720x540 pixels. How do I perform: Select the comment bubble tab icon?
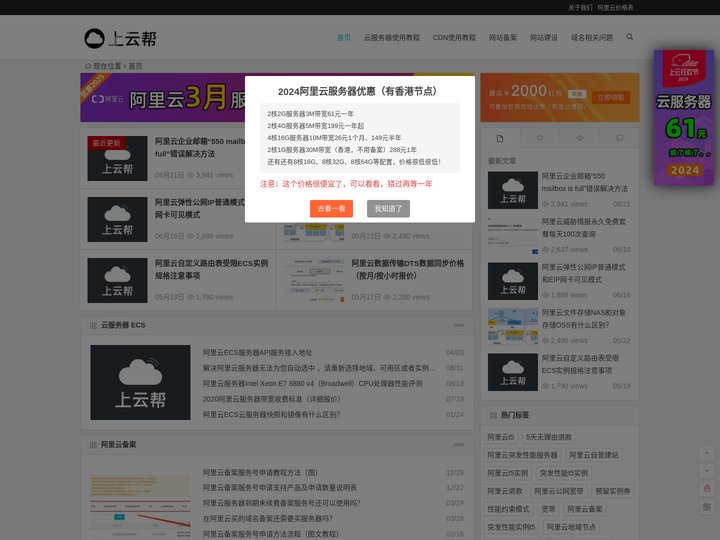pyautogui.click(x=619, y=138)
